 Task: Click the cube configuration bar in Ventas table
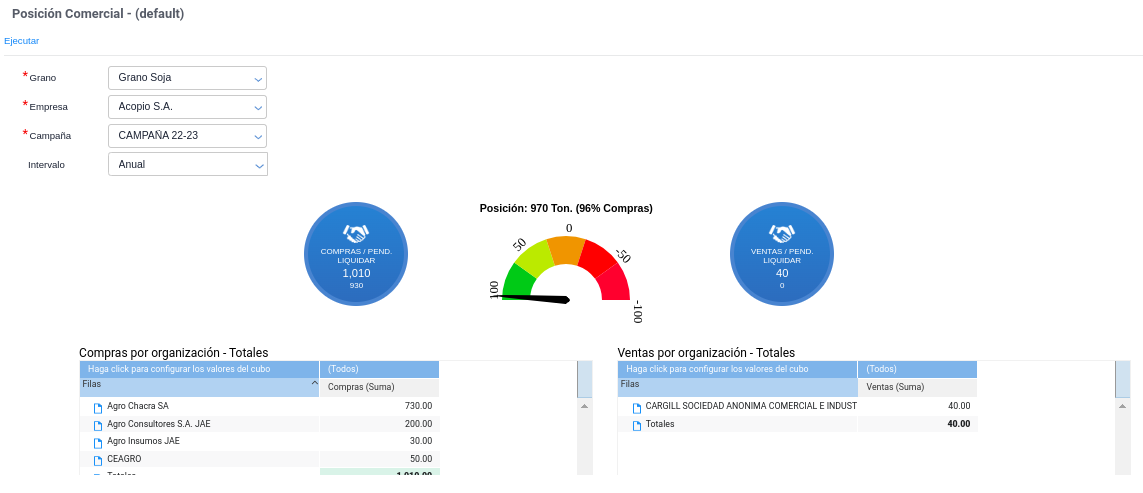point(738,369)
